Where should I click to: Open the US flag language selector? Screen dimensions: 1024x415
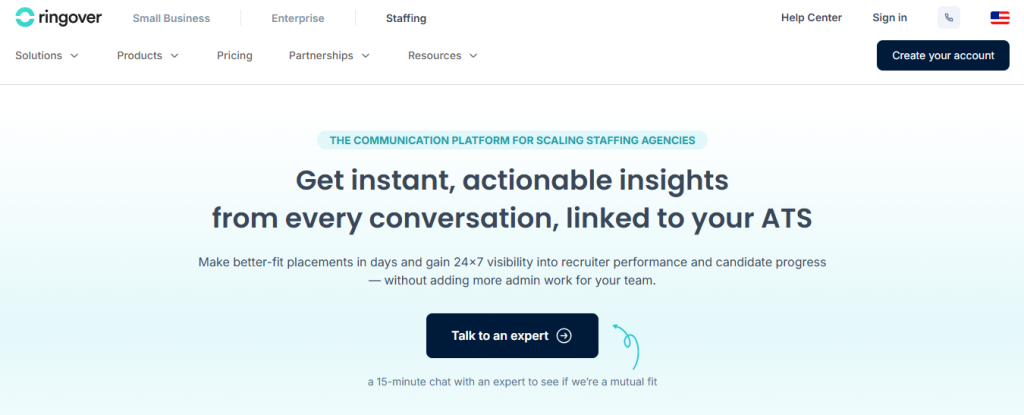[x=999, y=18]
